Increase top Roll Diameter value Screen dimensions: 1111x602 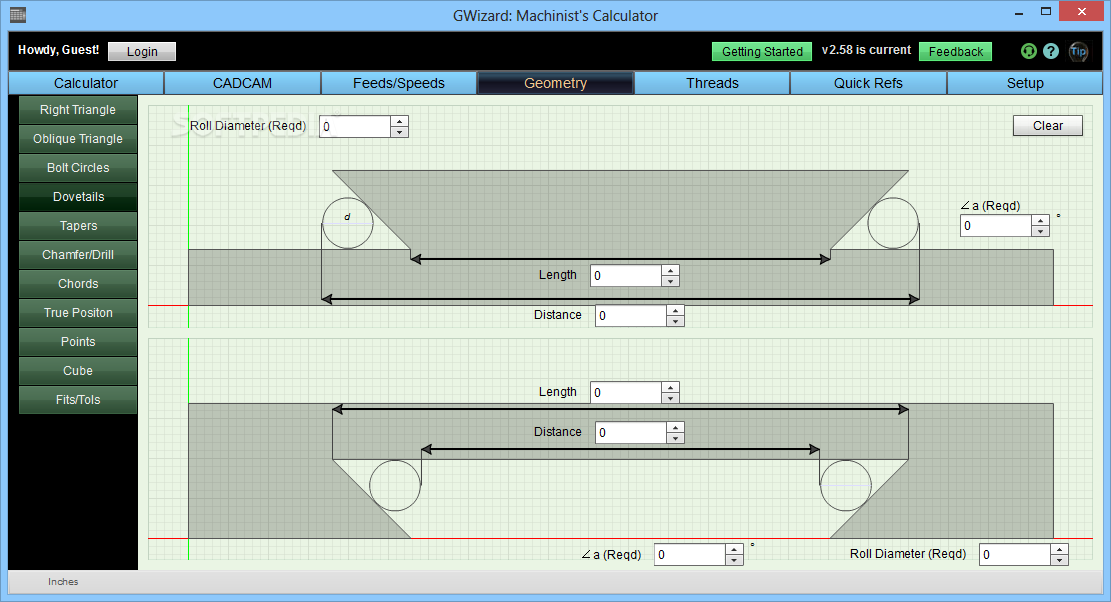[400, 121]
